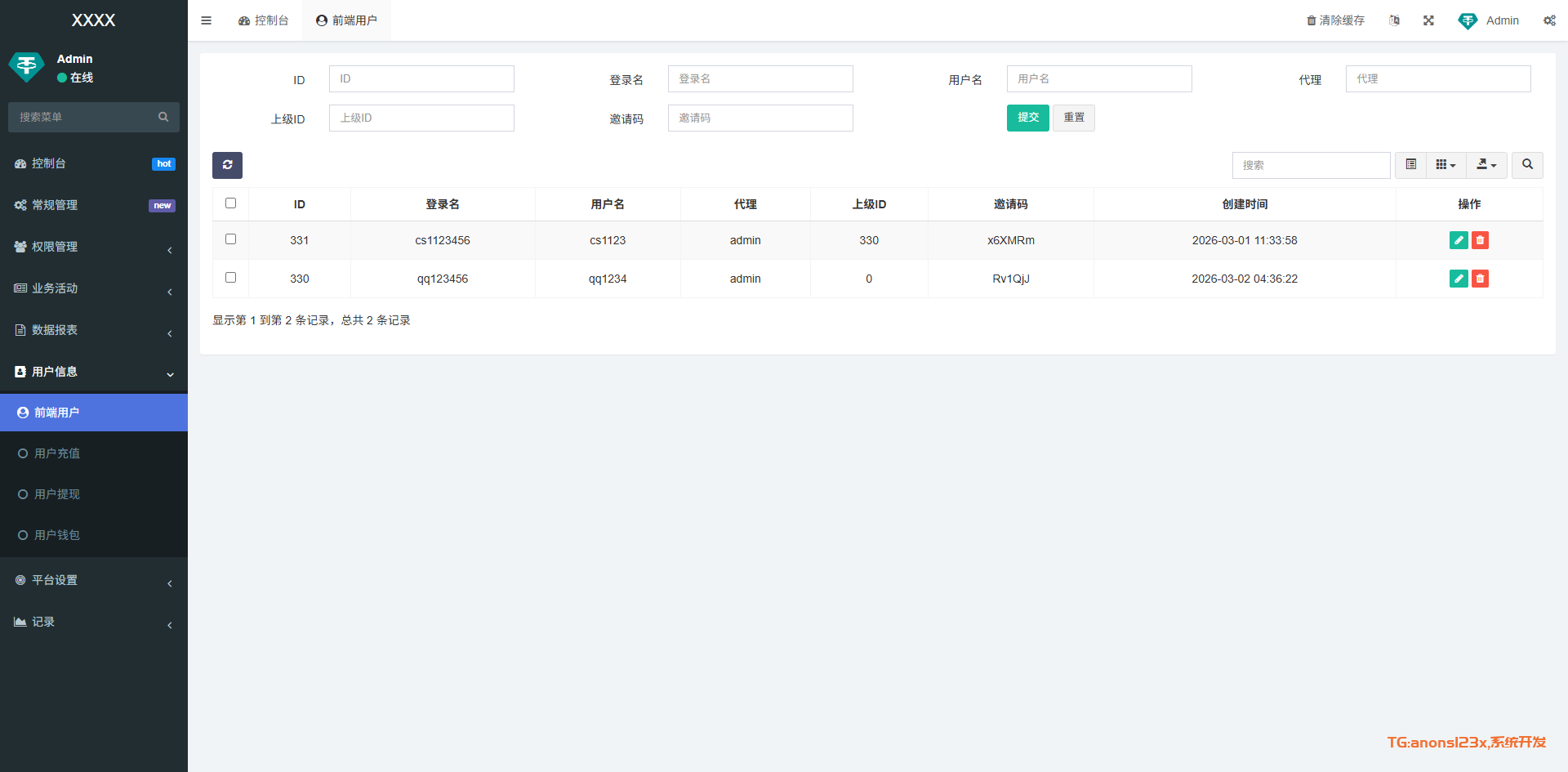The image size is (1568, 772).
Task: Click the 登录名 filter input field
Action: coord(759,79)
